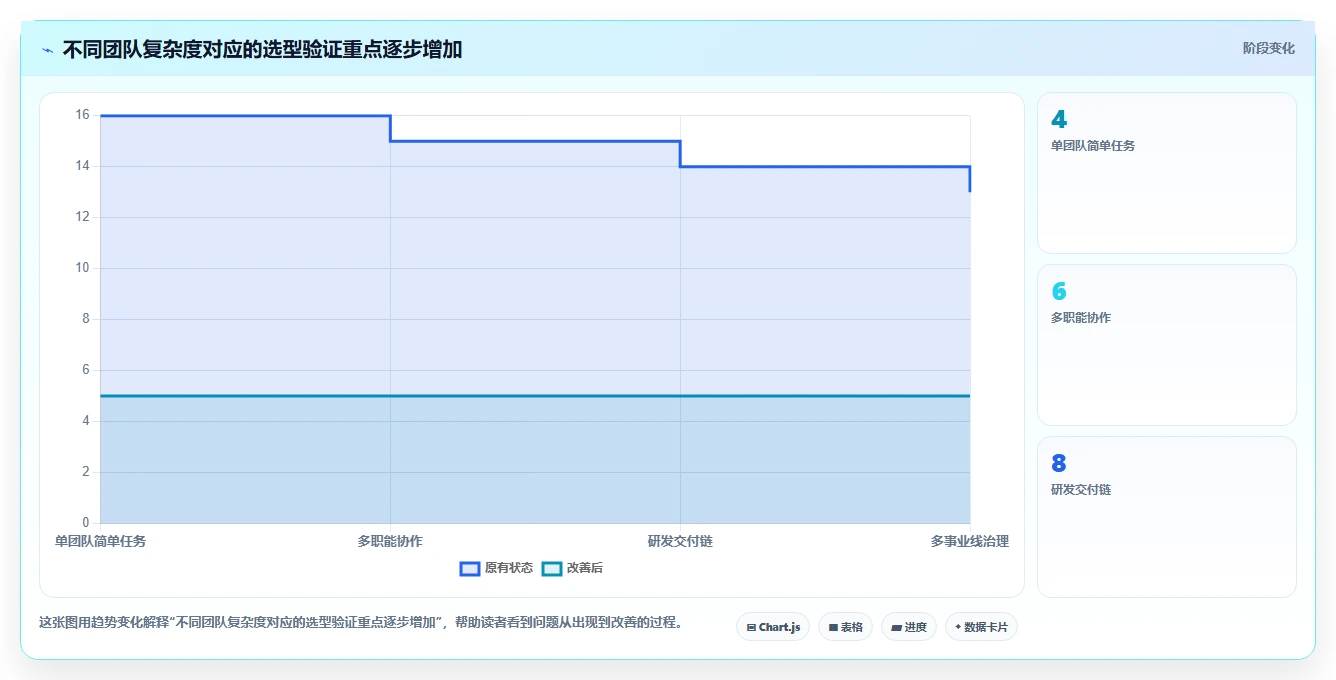This screenshot has height=680, width=1336.
Task: Click the 阶段变化 label in the header
Action: (x=1268, y=48)
